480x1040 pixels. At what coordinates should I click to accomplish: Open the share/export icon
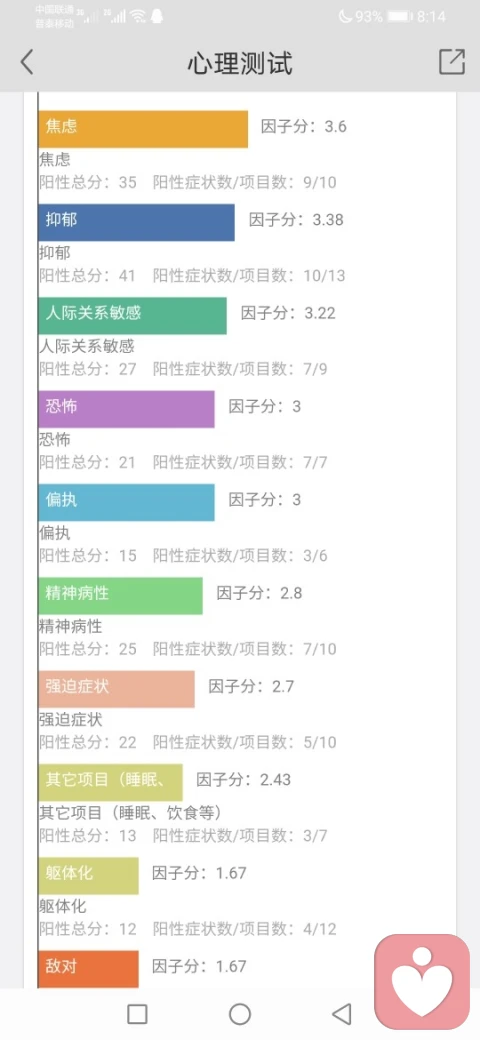[452, 62]
